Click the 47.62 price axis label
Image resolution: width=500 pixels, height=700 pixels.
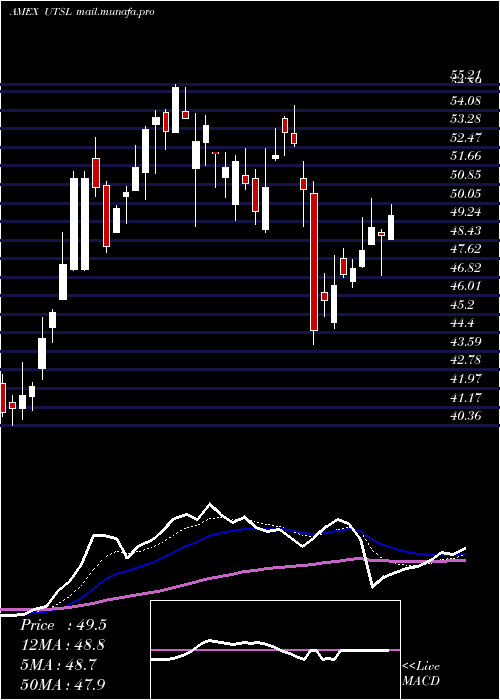(466, 249)
